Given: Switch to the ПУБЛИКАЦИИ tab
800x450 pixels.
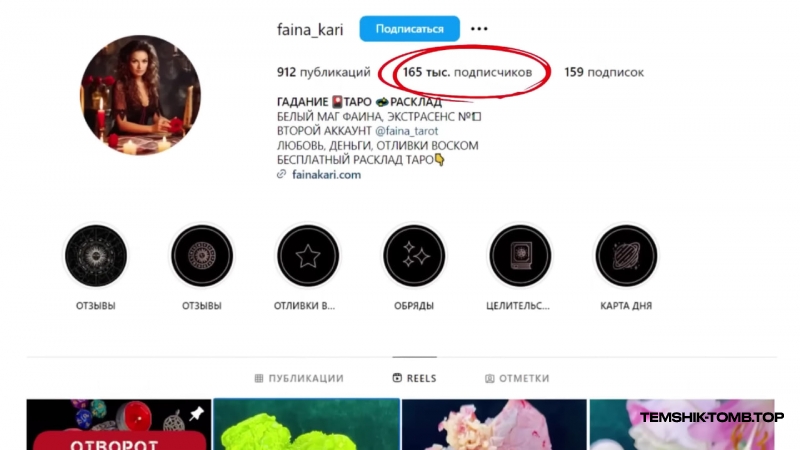Looking at the screenshot, I should [299, 378].
